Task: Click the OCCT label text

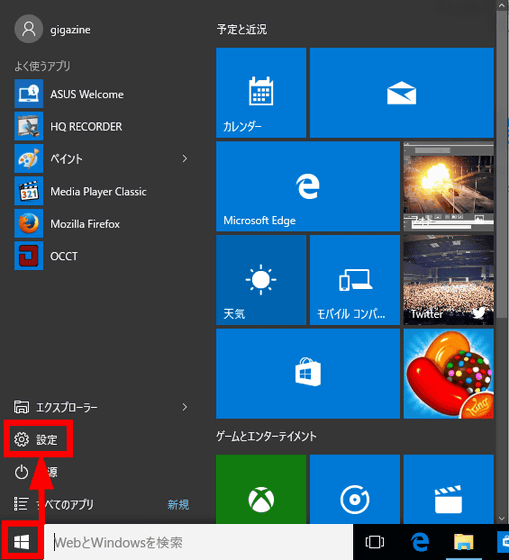Action: [64, 256]
